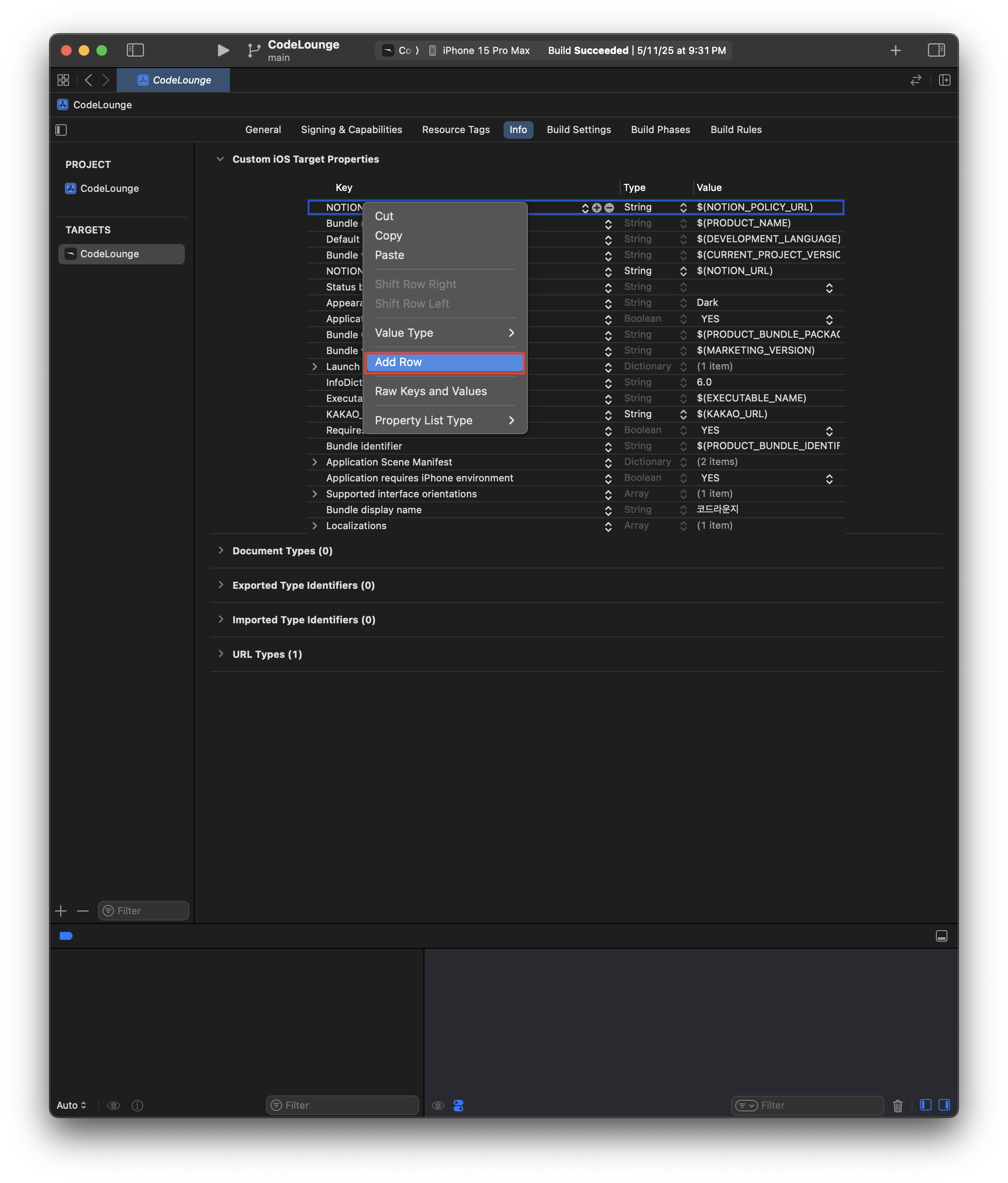Run the build with play button
Screen dimensions: 1008x1183
[x=223, y=50]
